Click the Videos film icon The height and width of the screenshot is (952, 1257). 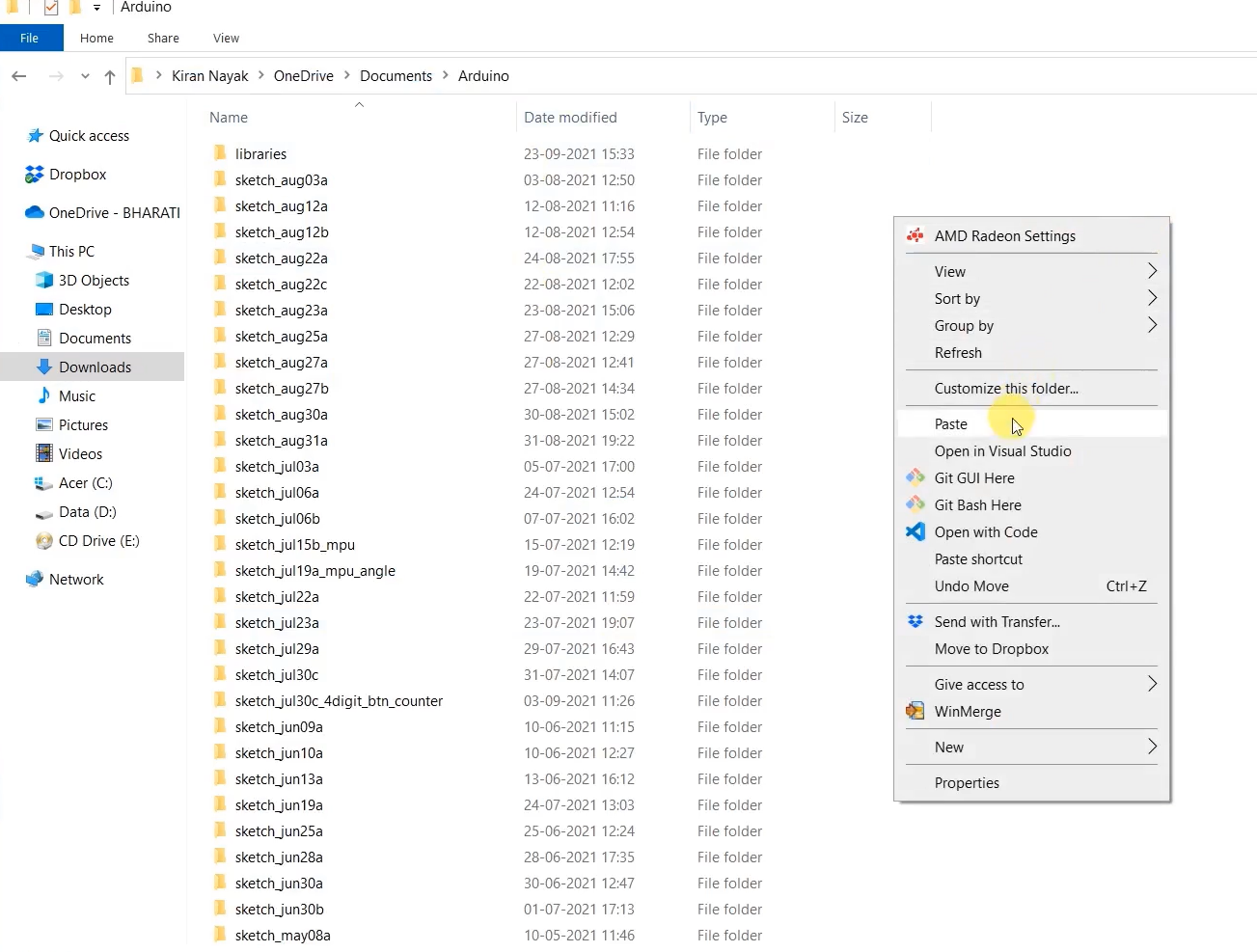[44, 453]
